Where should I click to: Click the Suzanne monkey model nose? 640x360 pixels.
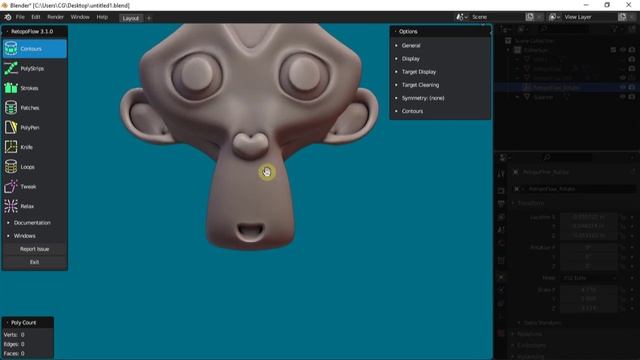tap(250, 145)
